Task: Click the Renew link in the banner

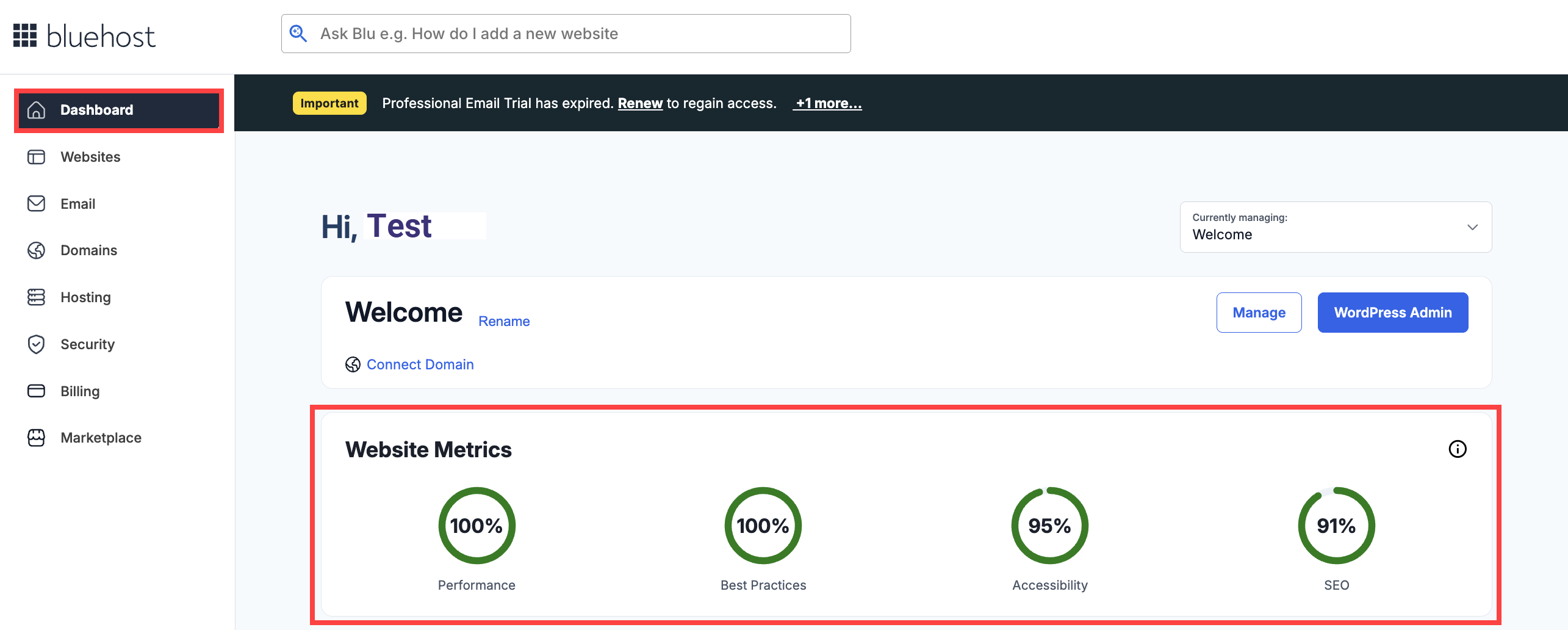Action: tap(640, 103)
